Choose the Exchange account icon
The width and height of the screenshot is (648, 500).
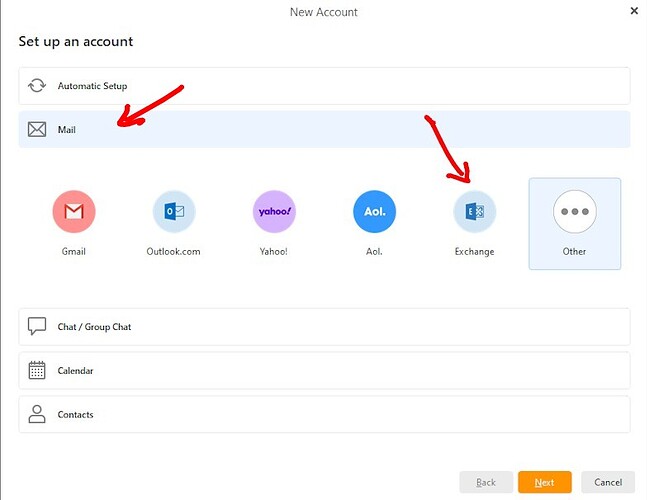[x=474, y=211]
